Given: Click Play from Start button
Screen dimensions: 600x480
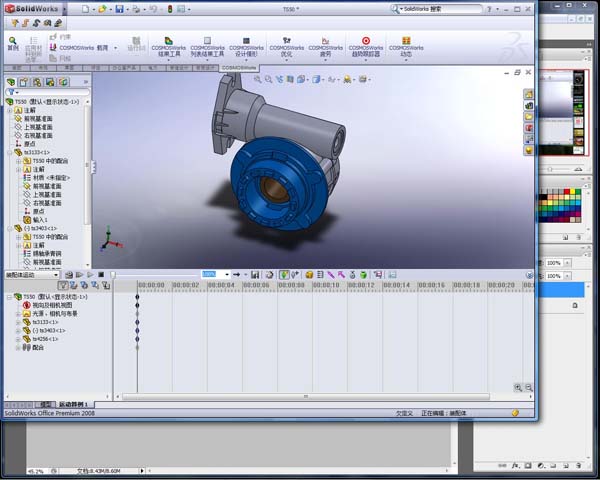Looking at the screenshot, I should 80,274.
